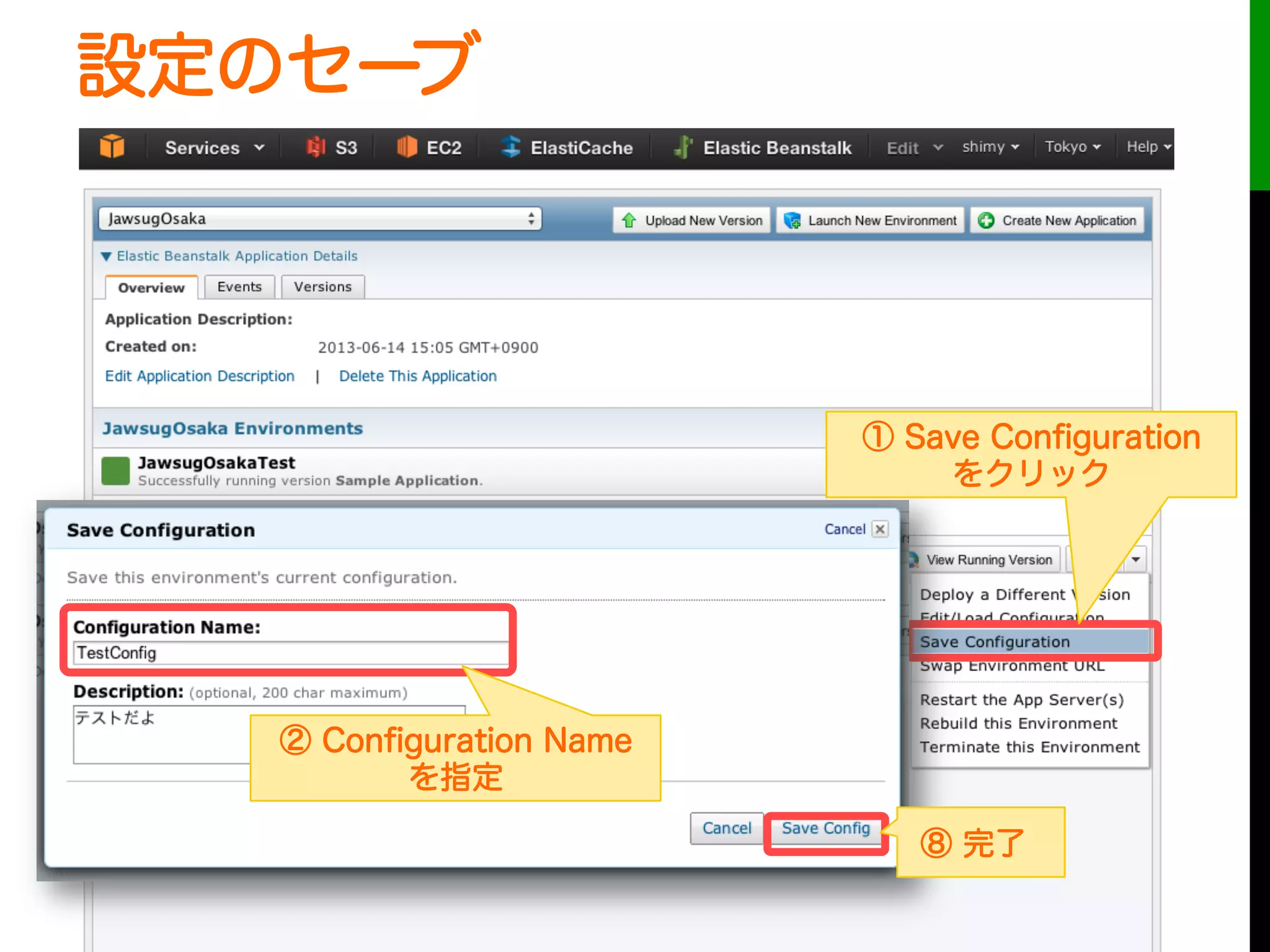Click the JawsugOsaka Environments heading

[233, 428]
